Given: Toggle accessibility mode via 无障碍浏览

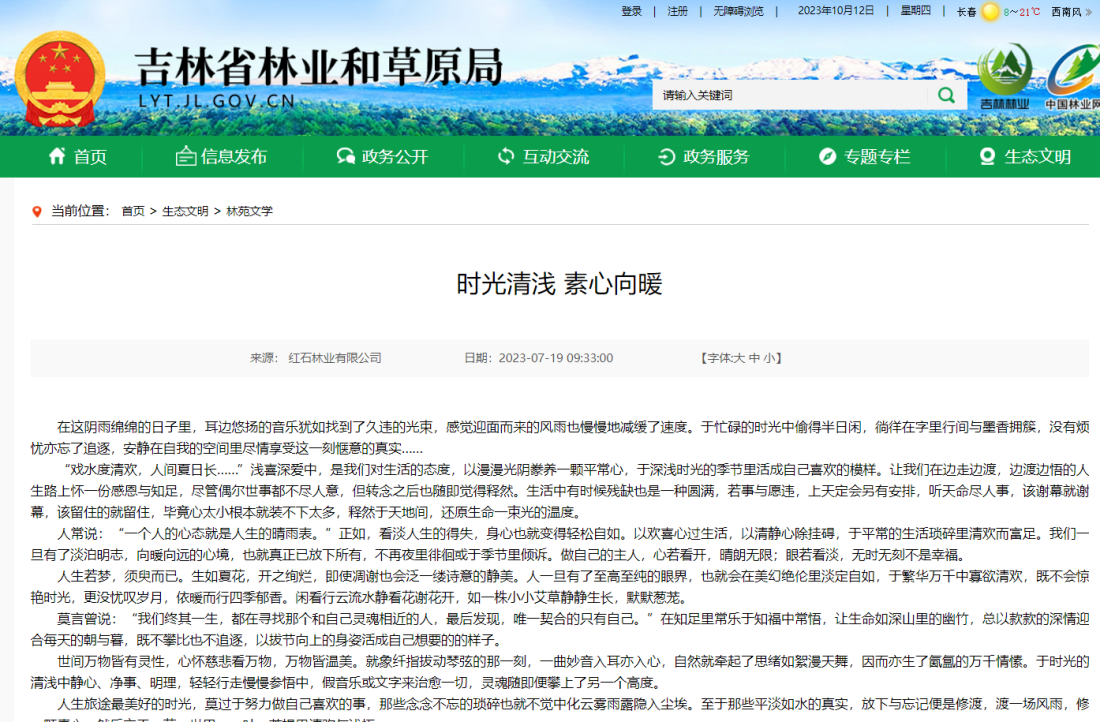Looking at the screenshot, I should pos(737,11).
